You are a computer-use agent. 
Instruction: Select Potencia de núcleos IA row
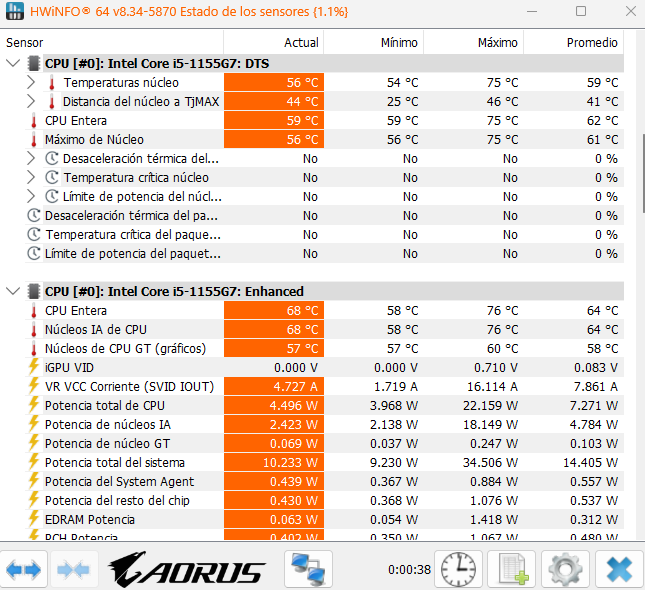coord(325,424)
